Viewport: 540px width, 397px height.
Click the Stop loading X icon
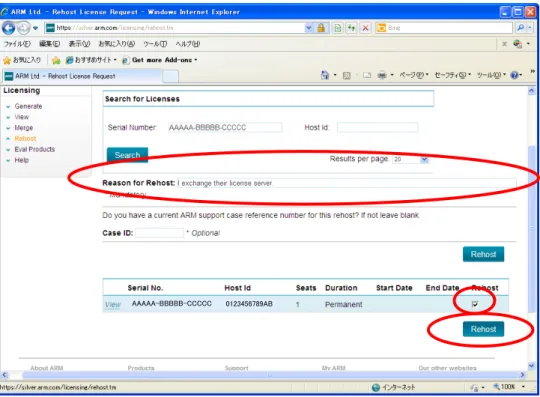click(365, 28)
